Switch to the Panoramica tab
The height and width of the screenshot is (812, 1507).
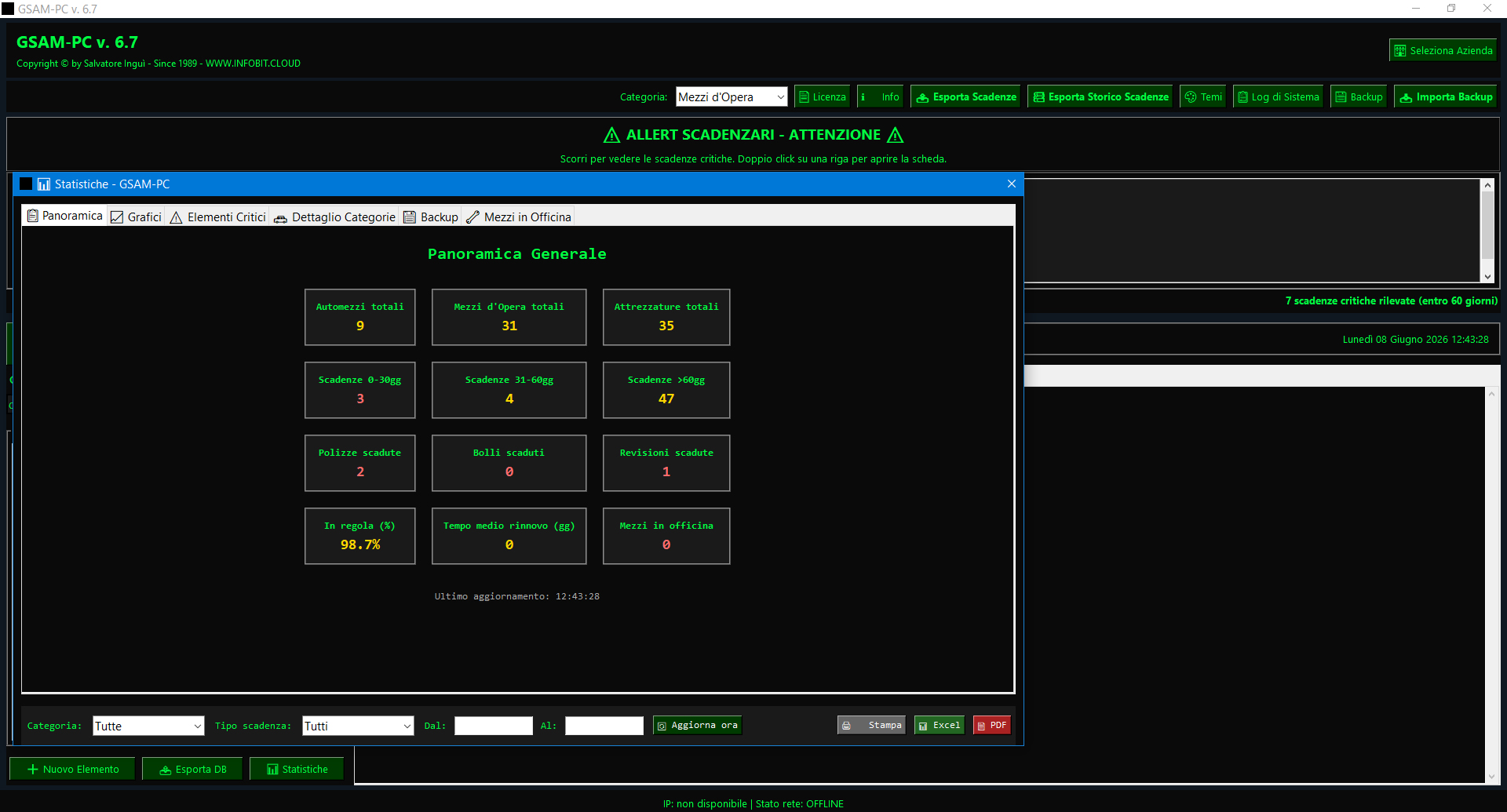point(64,216)
